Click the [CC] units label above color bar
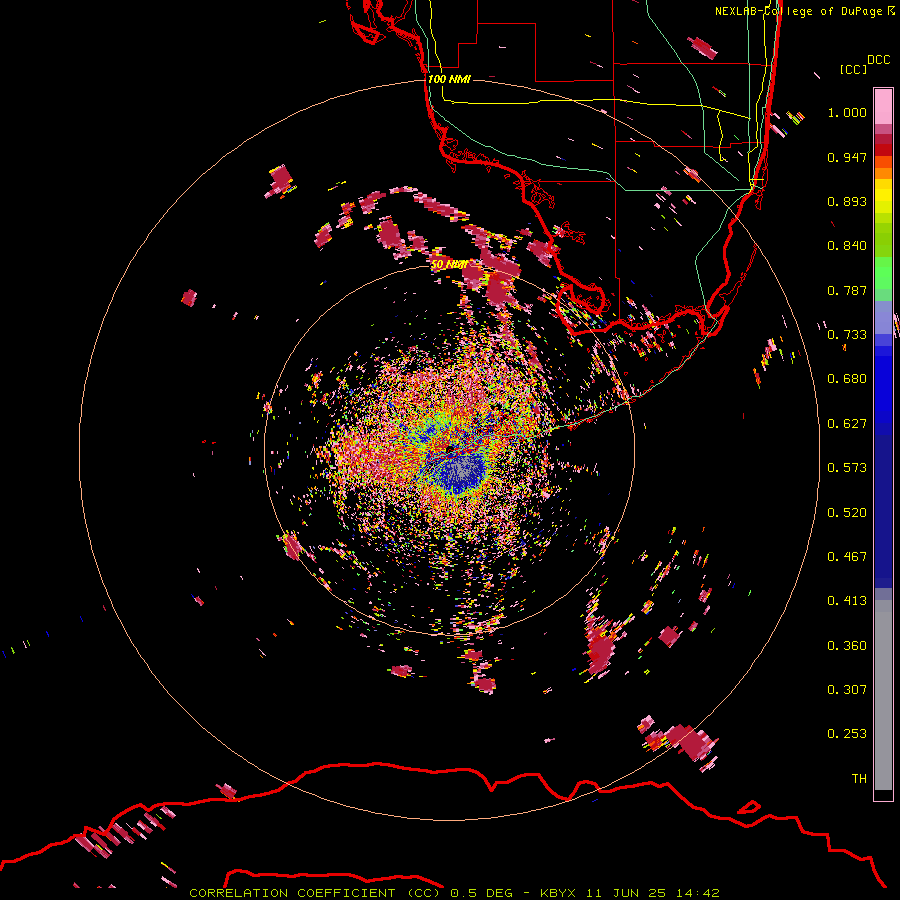This screenshot has width=900, height=900. pos(853,69)
